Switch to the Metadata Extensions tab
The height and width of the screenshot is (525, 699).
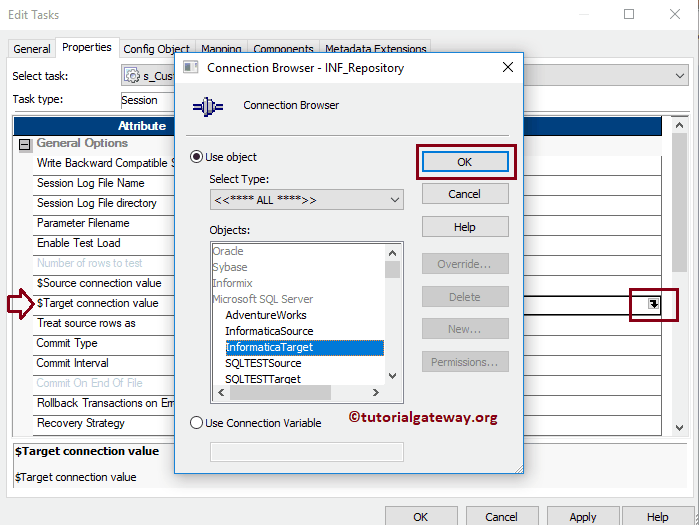point(376,49)
